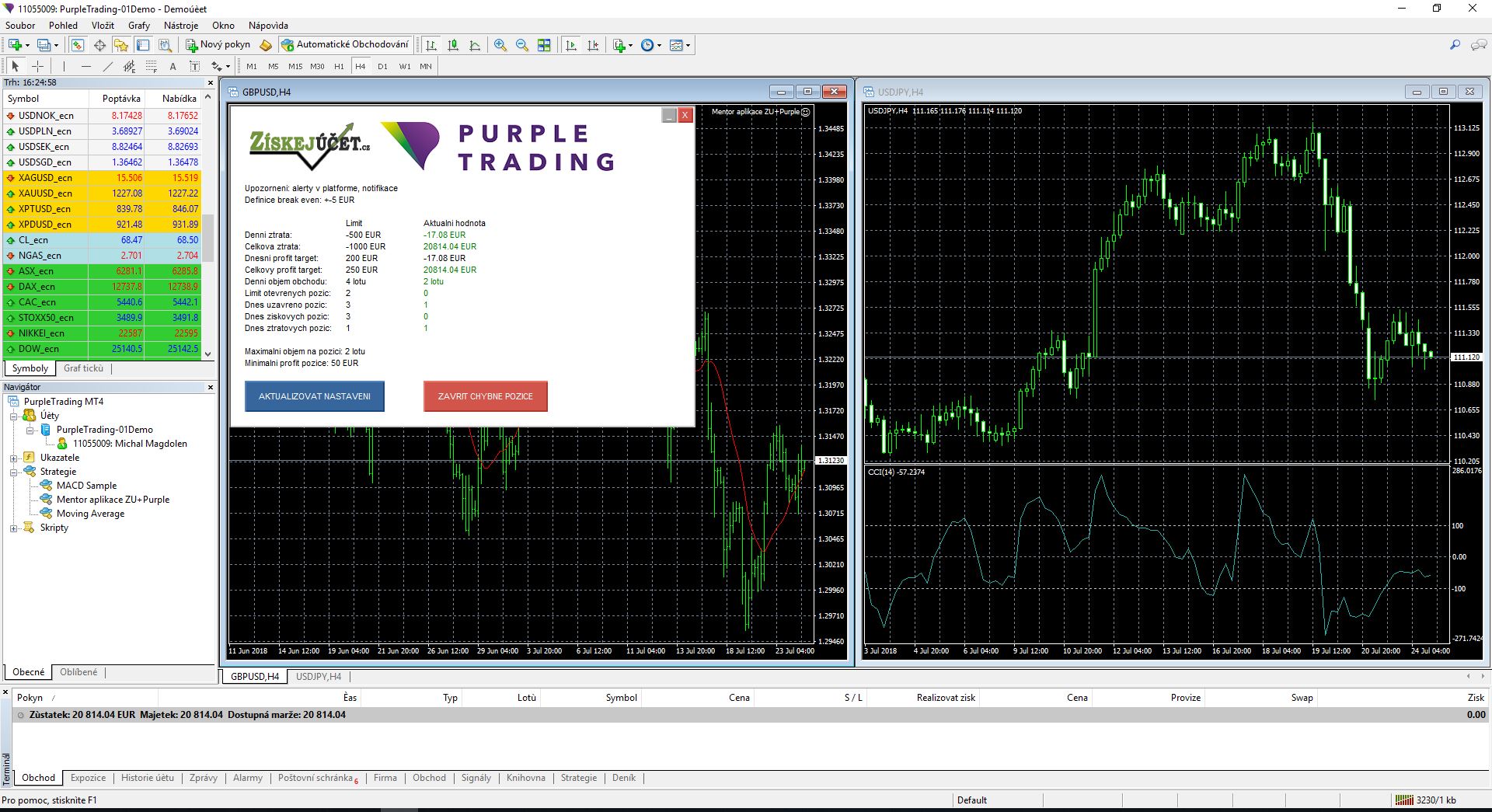Toggle Automatické Obchodování auto trading

pyautogui.click(x=345, y=45)
